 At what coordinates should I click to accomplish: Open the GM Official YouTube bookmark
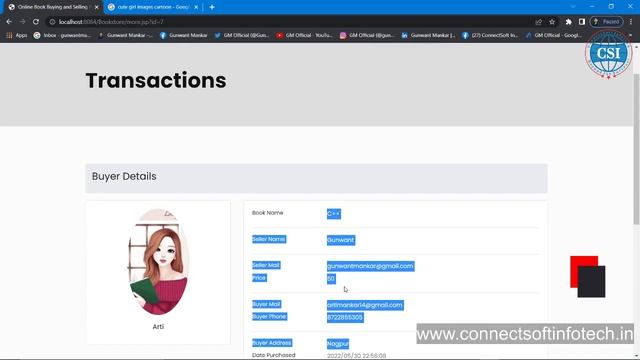[x=304, y=36]
